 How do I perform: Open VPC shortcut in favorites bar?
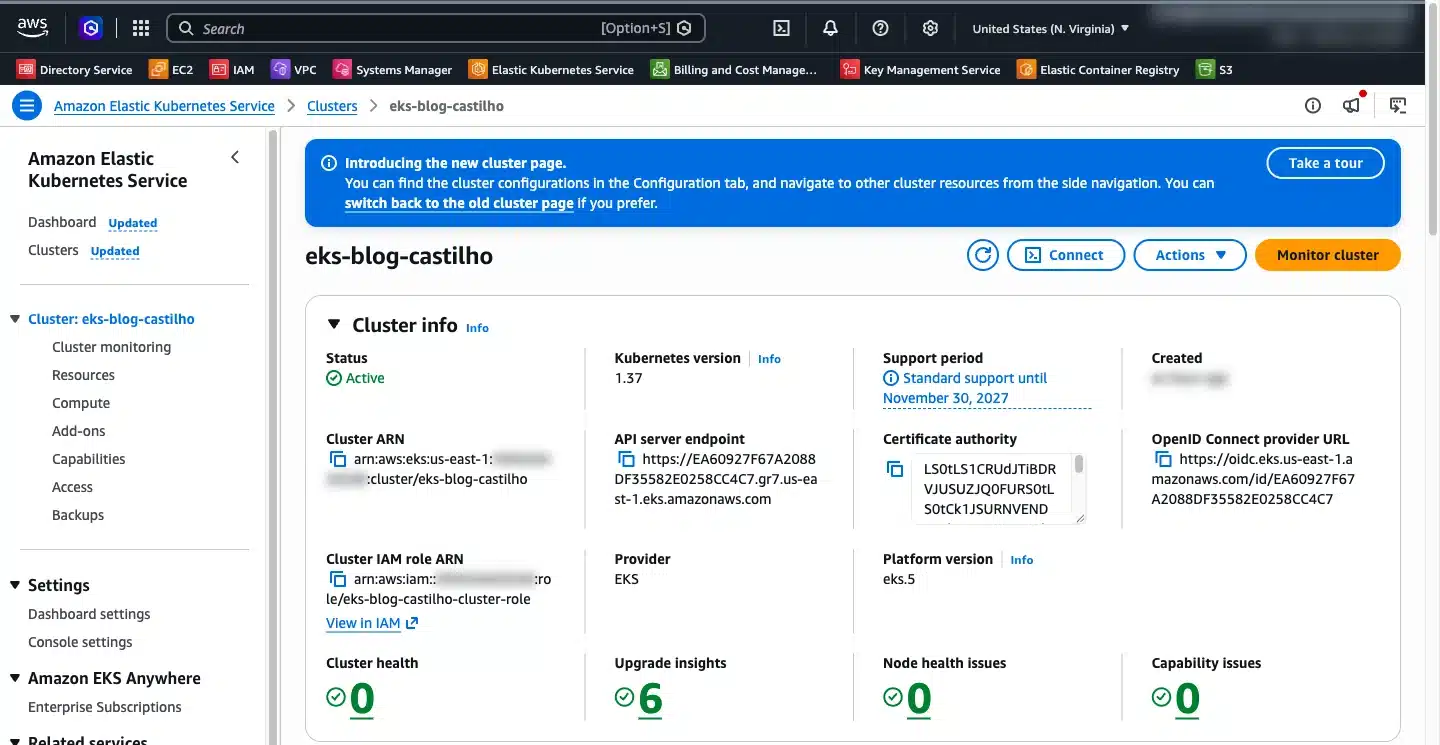click(294, 70)
